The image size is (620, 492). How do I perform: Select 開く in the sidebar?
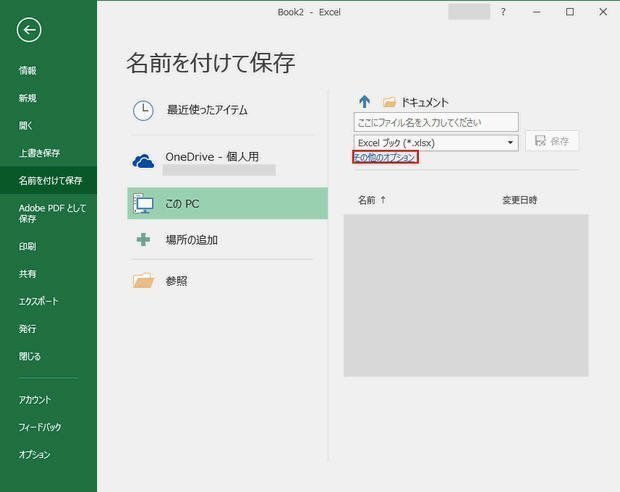tap(26, 126)
